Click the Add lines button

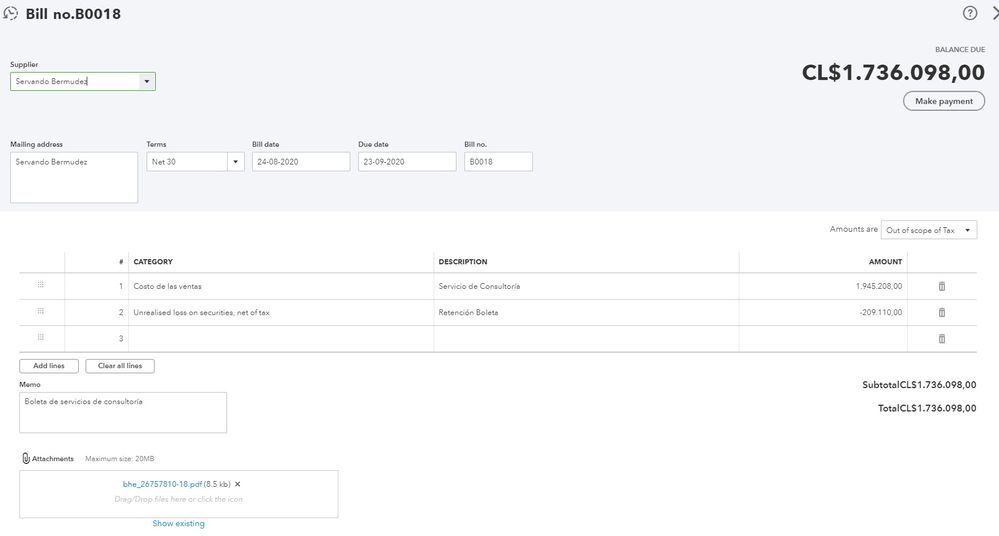(48, 366)
